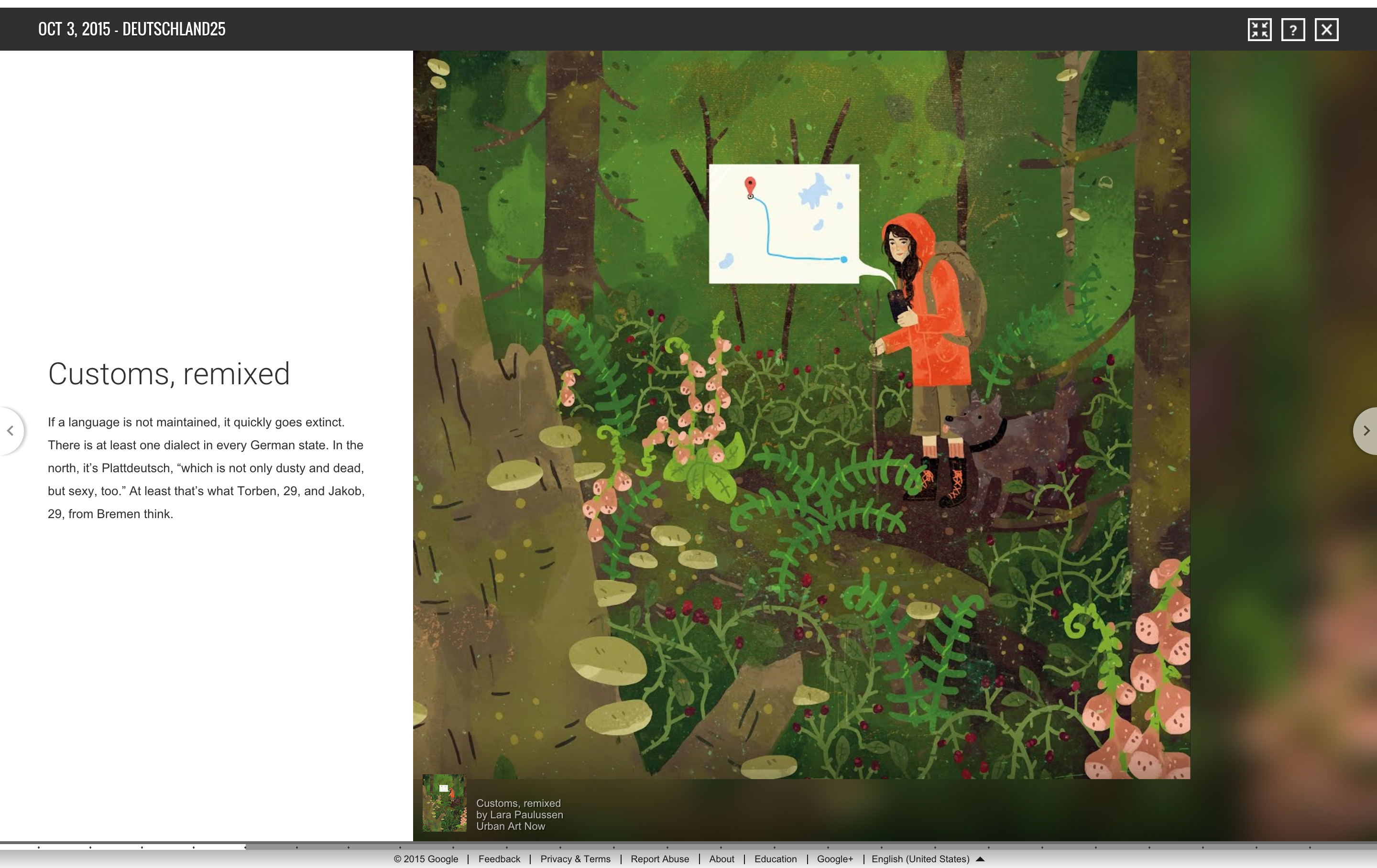Open the Privacy & Terms footer link

(x=575, y=859)
